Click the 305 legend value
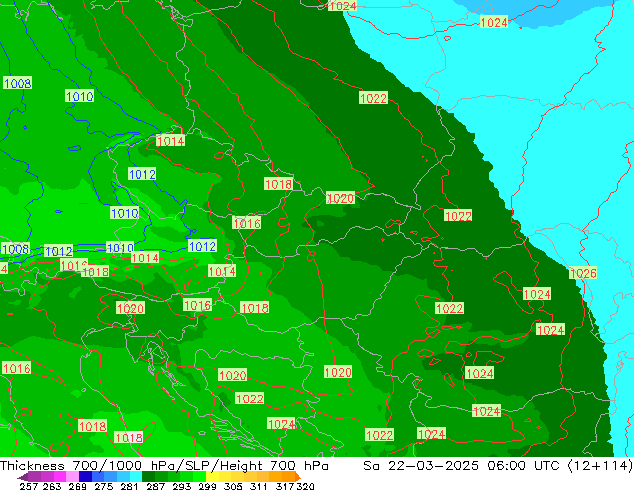 (233, 486)
